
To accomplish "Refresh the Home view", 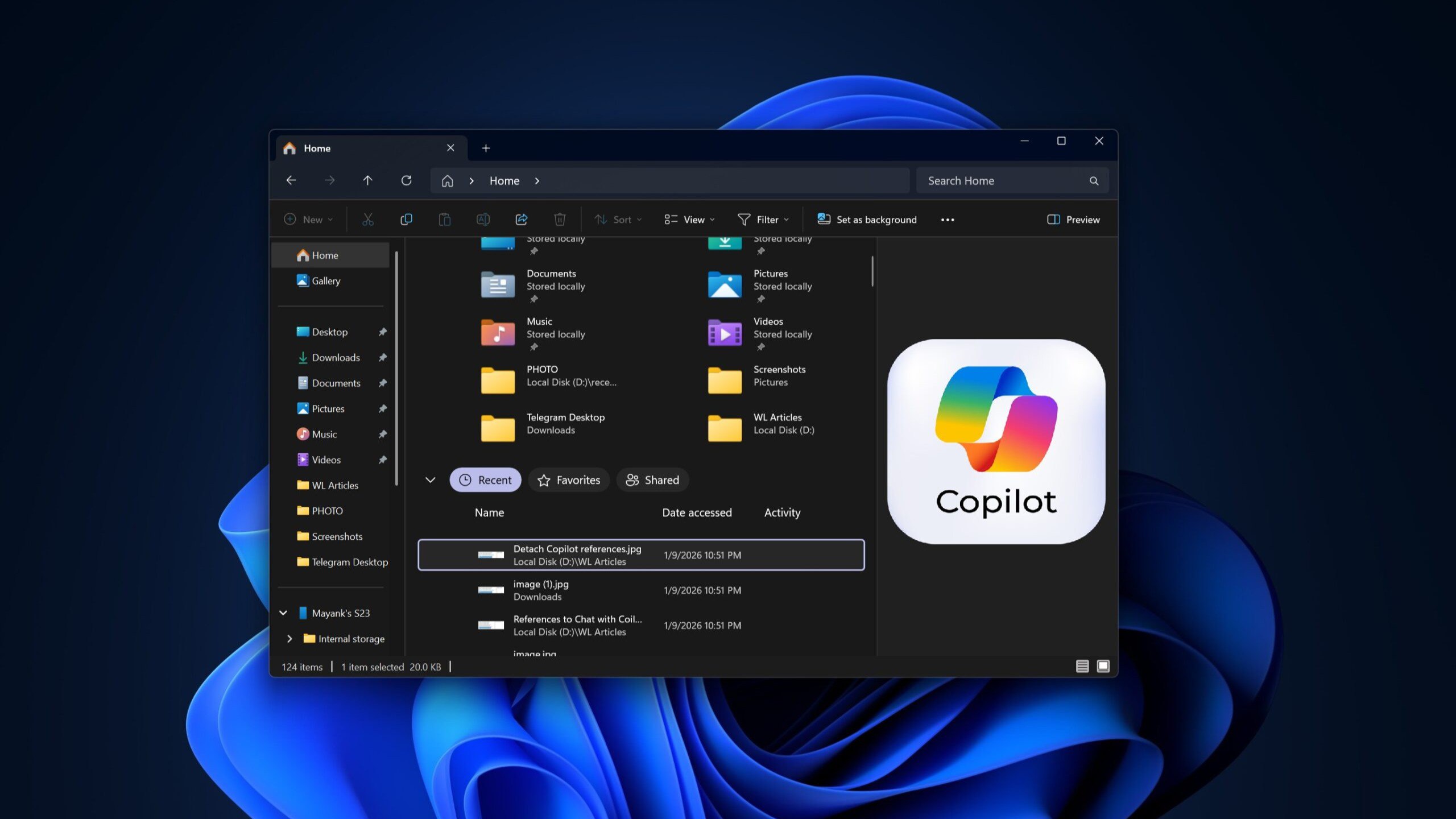I will (407, 180).
